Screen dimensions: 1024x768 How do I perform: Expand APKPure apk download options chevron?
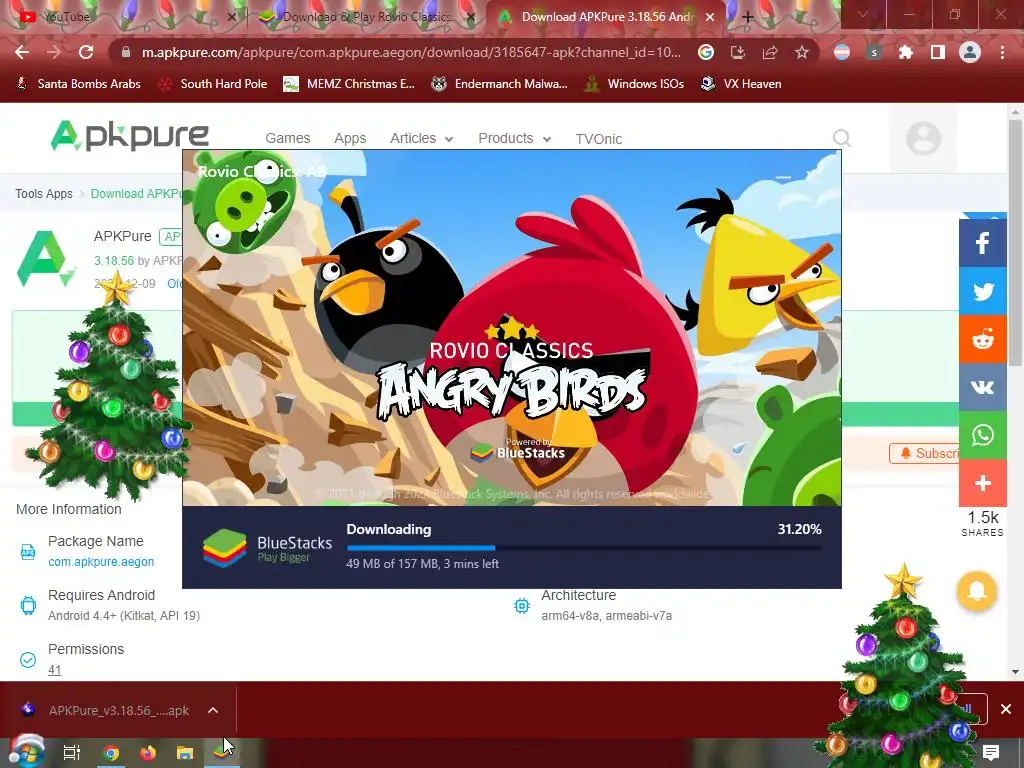tap(213, 710)
